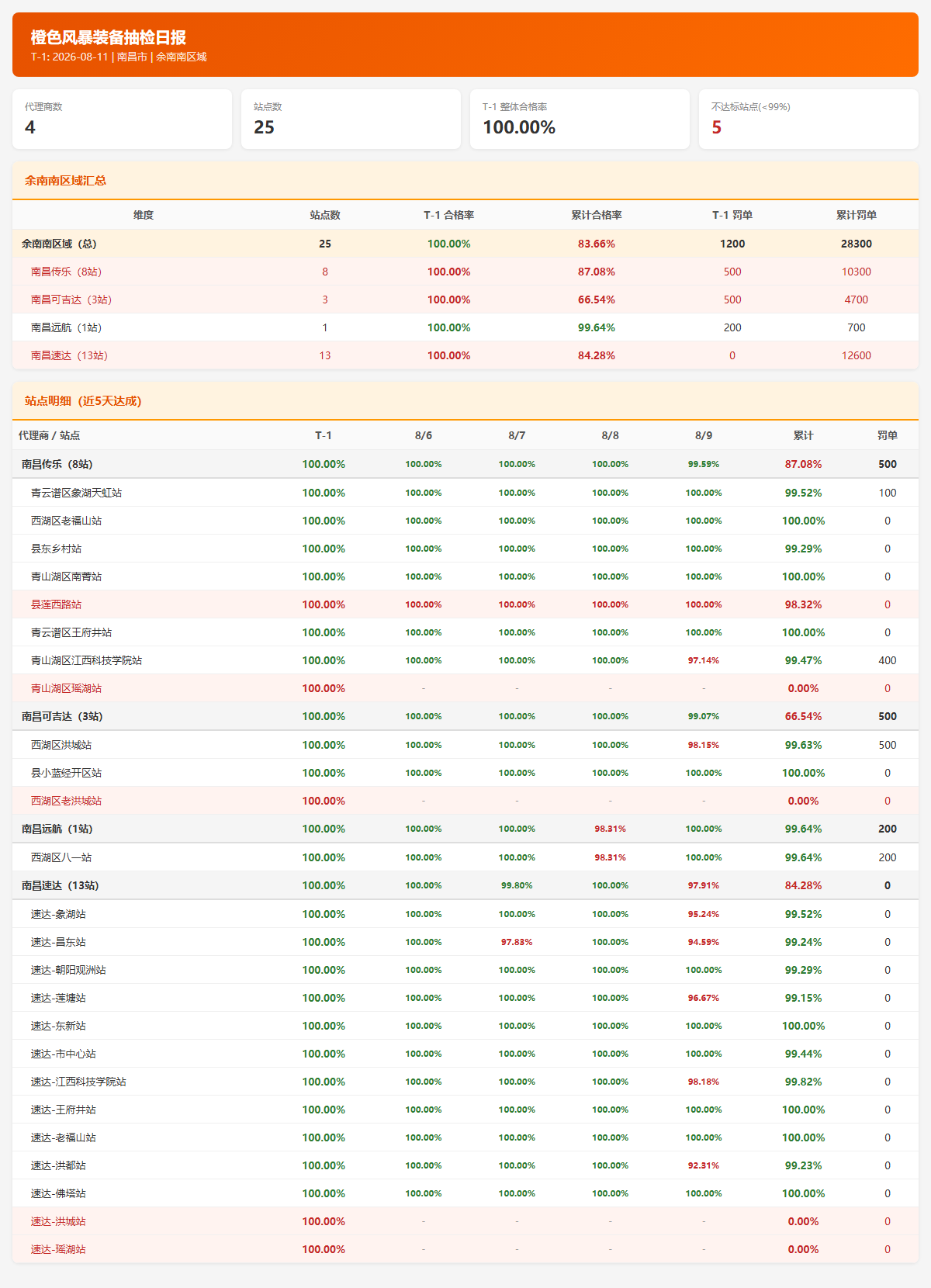Click cumulative fines 4700 for 南昌可吉达
This screenshot has width=931, height=1288.
[x=857, y=299]
